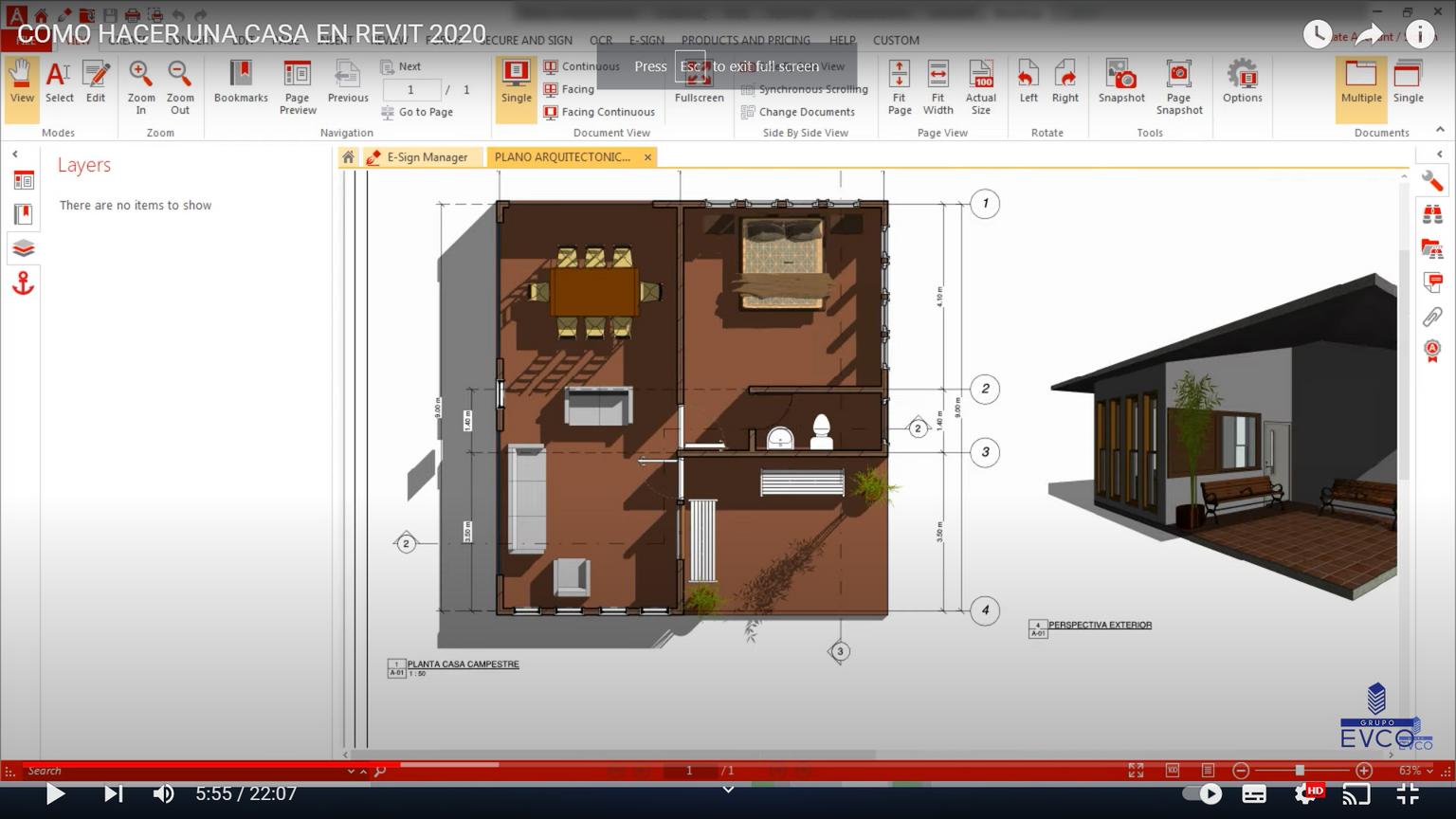Select Continuous document view

(581, 66)
